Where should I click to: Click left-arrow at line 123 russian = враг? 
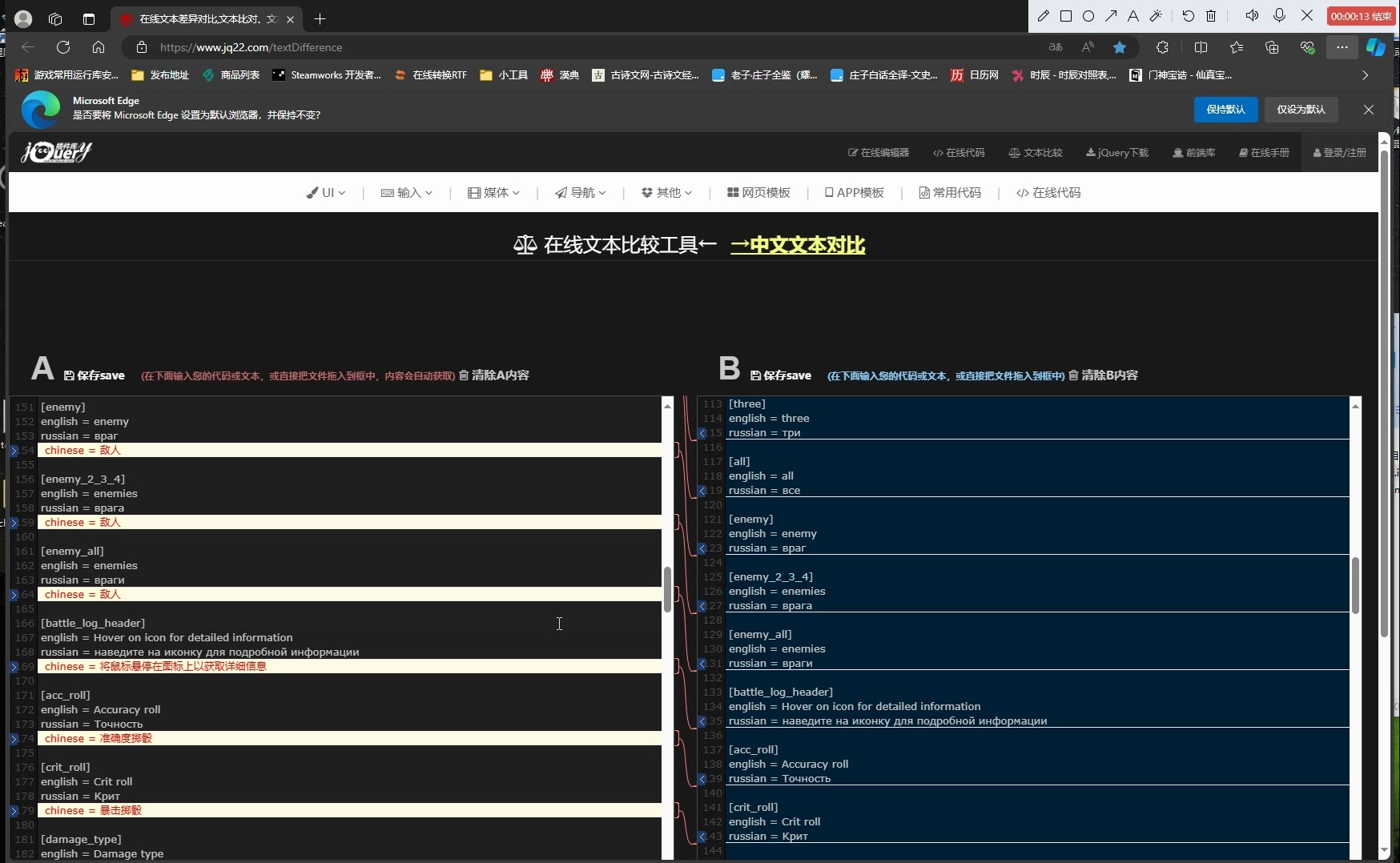tap(702, 548)
